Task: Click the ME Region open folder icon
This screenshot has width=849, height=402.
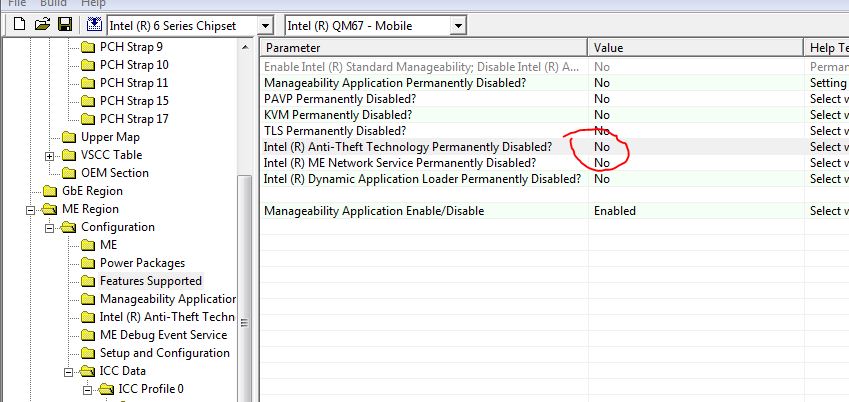Action: point(50,209)
